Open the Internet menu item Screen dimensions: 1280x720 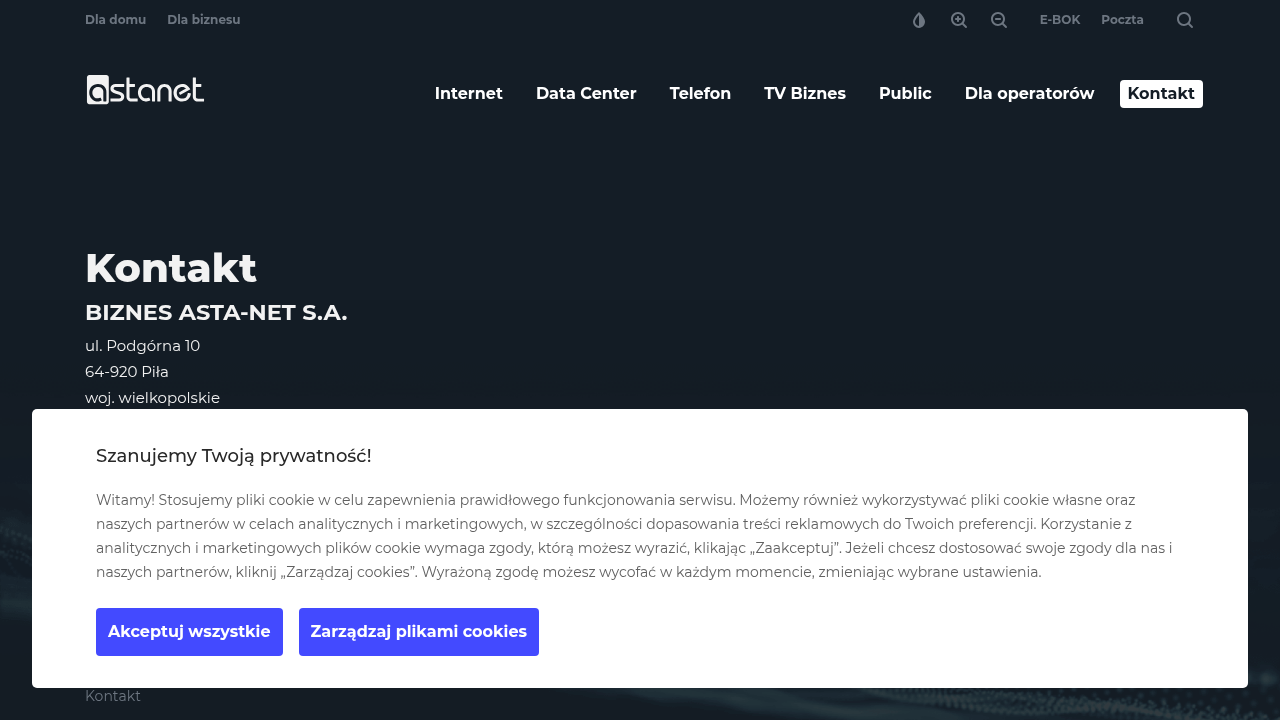tap(469, 94)
